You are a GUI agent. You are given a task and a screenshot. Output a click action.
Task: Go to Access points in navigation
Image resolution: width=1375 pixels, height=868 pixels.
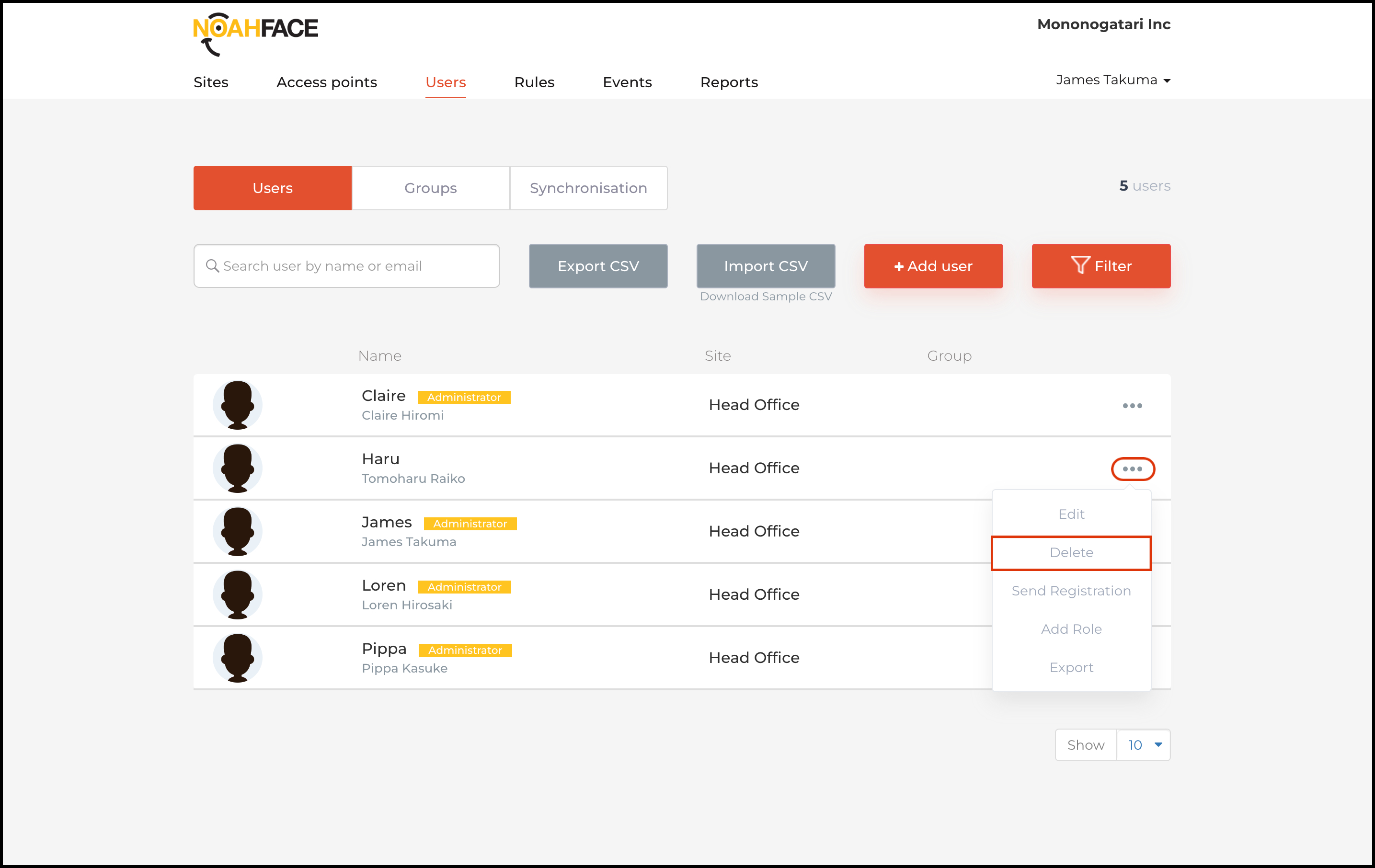(x=326, y=82)
